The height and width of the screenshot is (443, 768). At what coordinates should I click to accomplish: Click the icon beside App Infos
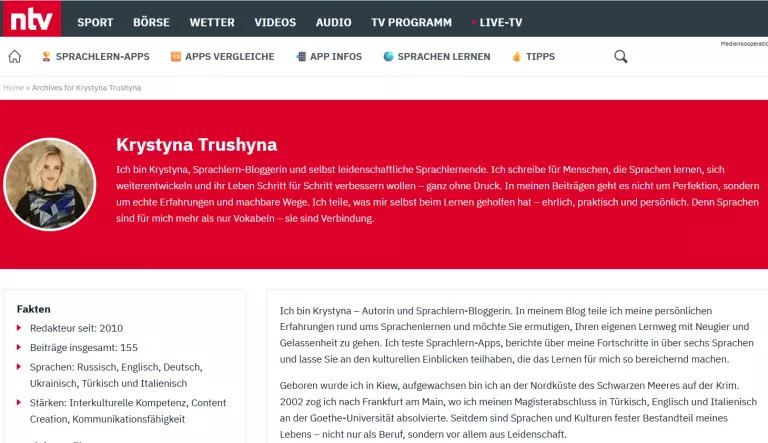click(301, 56)
